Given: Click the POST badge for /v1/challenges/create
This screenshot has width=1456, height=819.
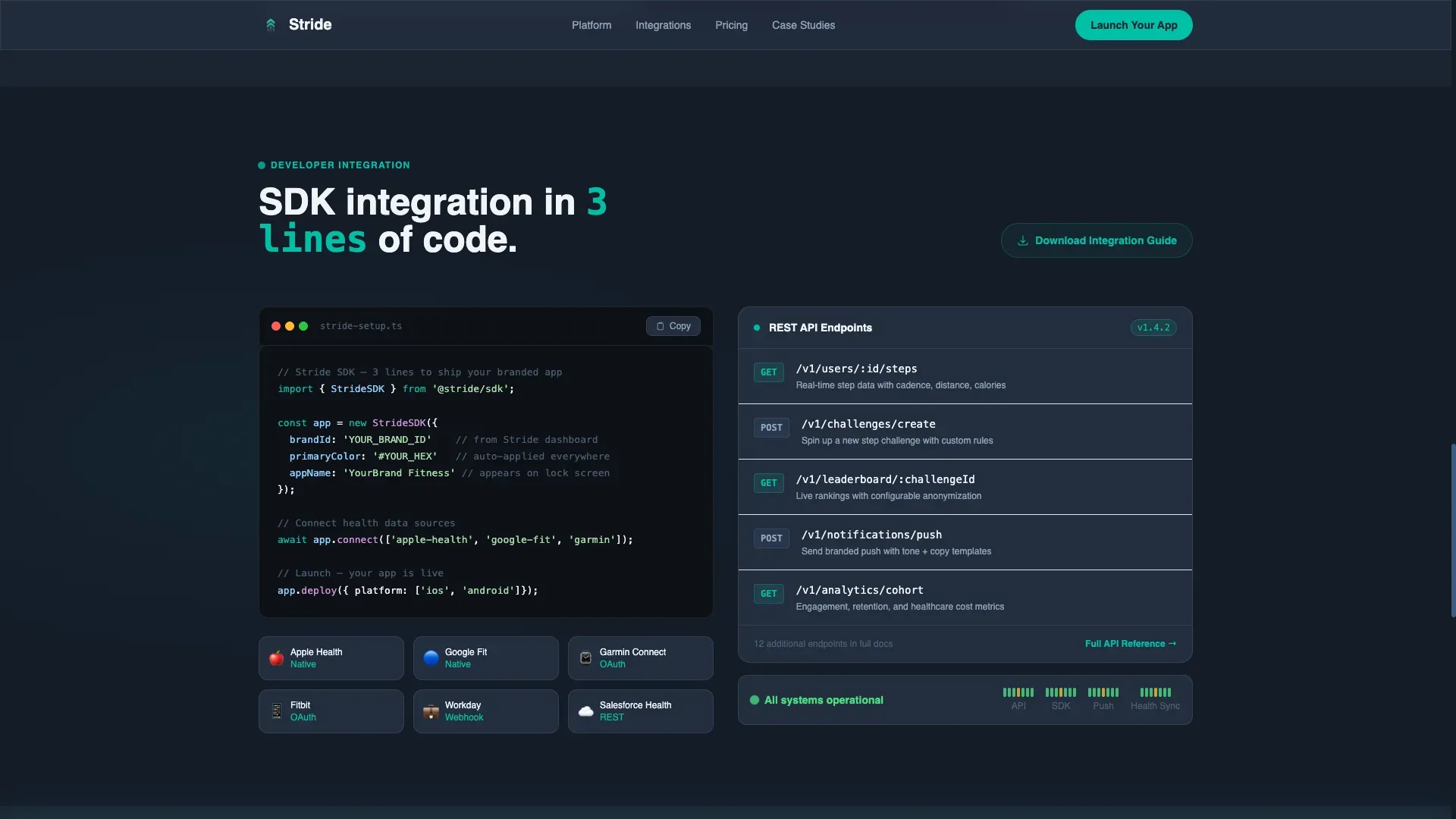Looking at the screenshot, I should (771, 428).
